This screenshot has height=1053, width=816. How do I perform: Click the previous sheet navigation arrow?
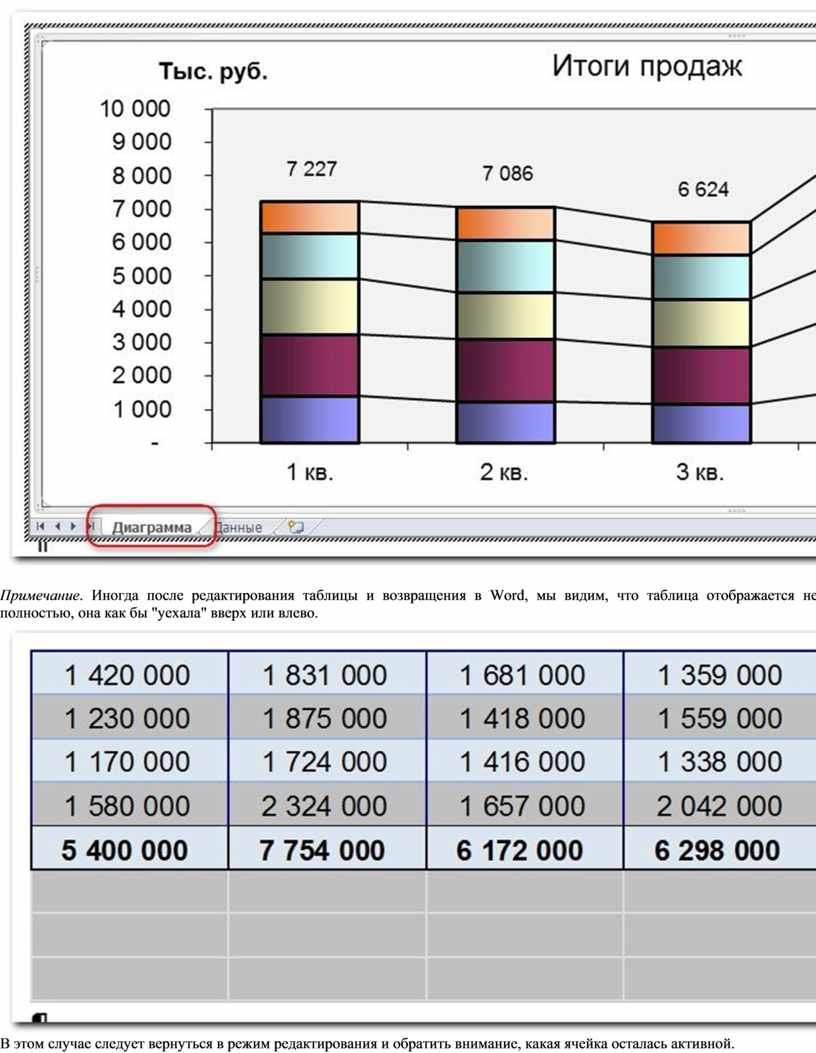(56, 526)
